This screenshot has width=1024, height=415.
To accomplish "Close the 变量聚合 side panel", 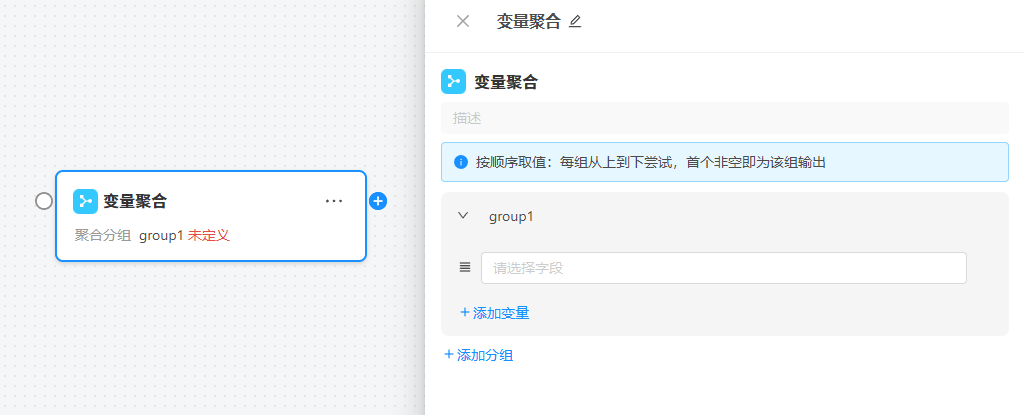I will tap(462, 22).
